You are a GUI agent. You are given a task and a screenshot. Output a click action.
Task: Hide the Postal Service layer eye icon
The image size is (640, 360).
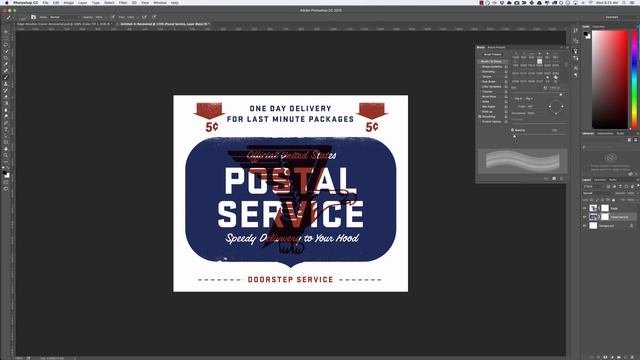pyautogui.click(x=584, y=217)
